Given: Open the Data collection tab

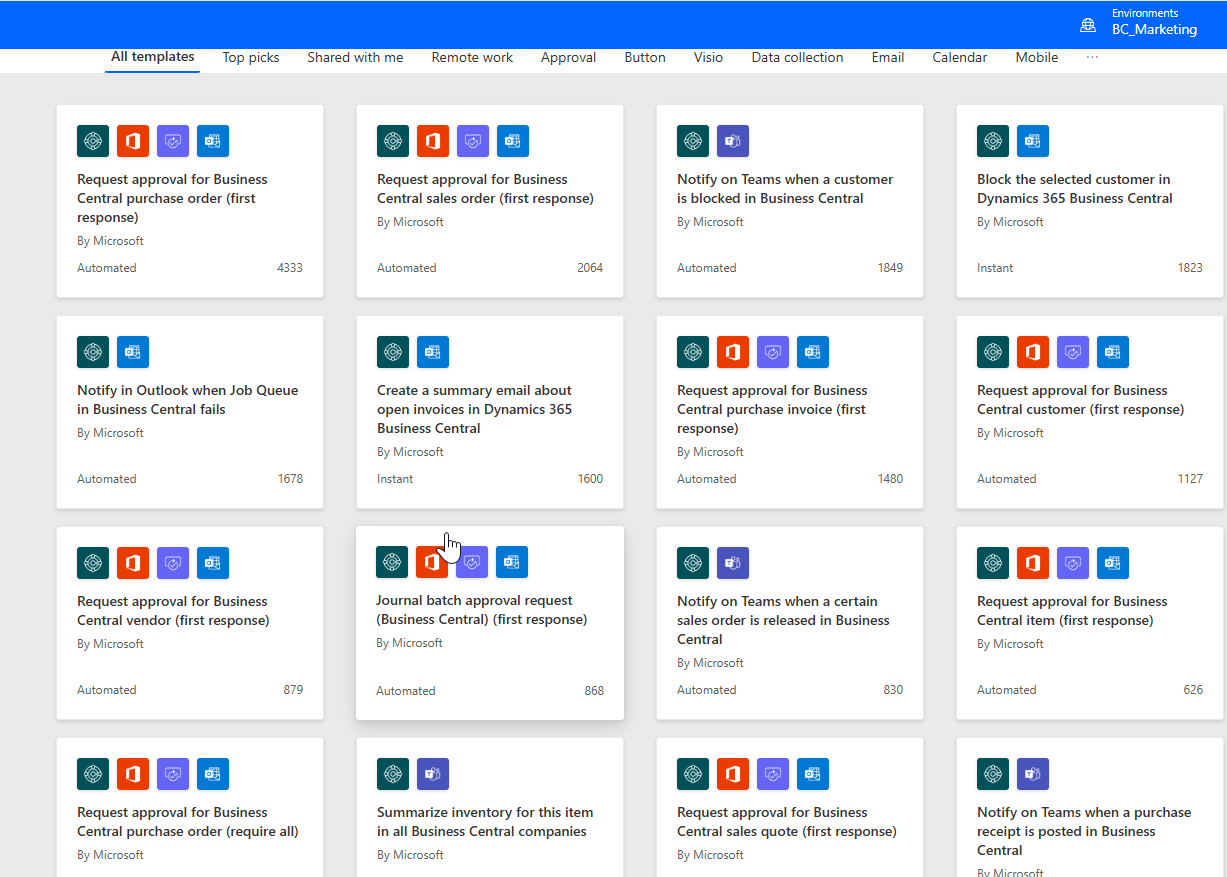Looking at the screenshot, I should 797,57.
